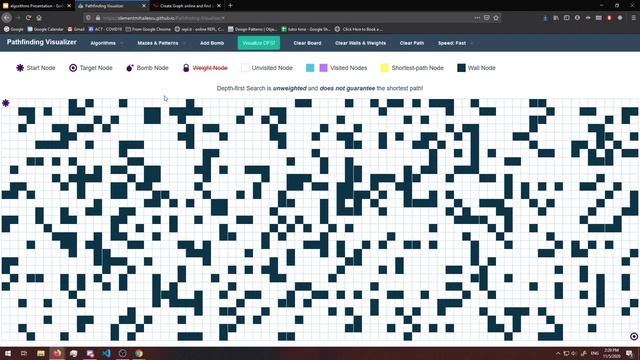Click the Start Node legend icon

[x=20, y=68]
